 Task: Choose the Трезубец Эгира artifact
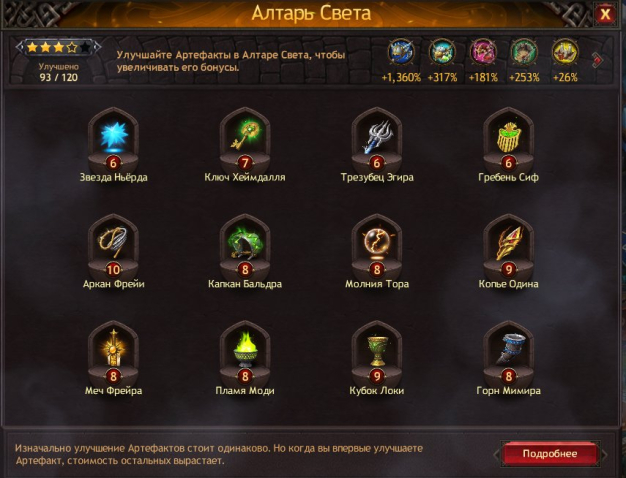pyautogui.click(x=377, y=140)
